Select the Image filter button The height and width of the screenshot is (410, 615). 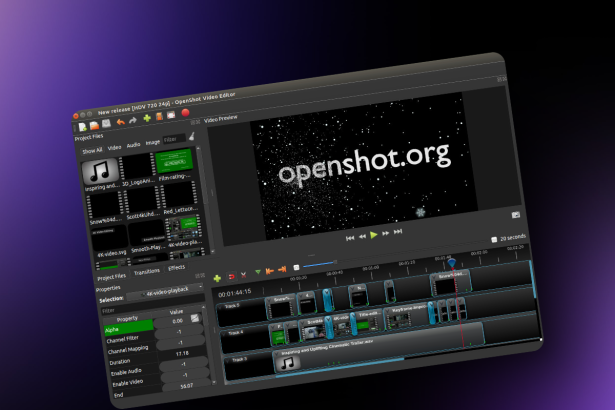coord(153,142)
